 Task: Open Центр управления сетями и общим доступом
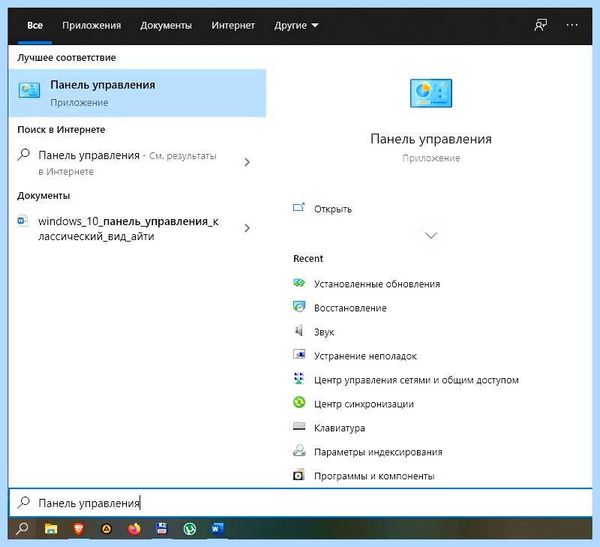click(416, 380)
